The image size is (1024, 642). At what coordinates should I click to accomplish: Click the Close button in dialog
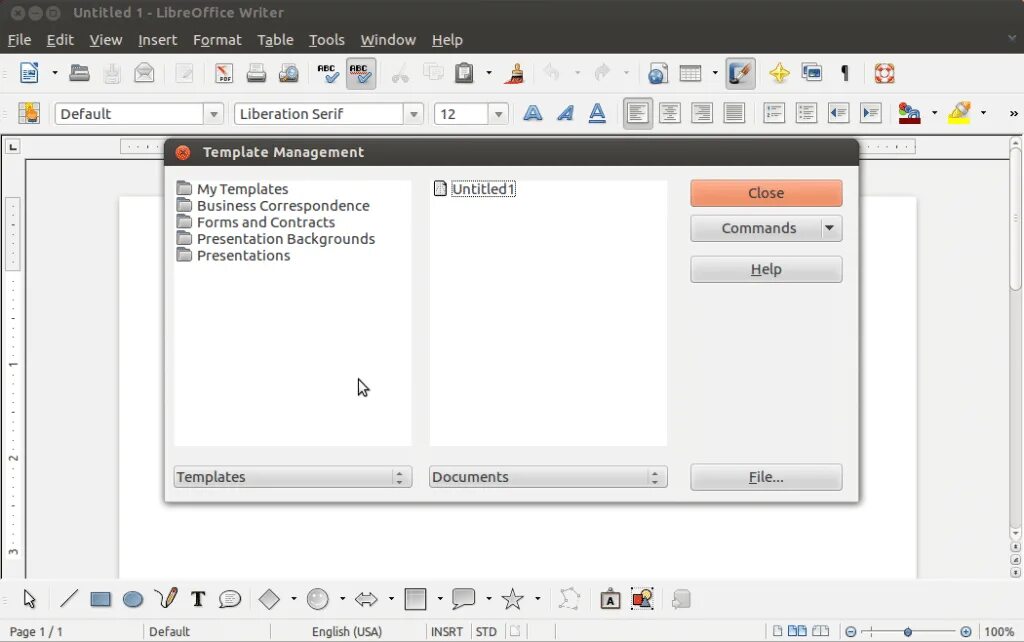coord(766,193)
